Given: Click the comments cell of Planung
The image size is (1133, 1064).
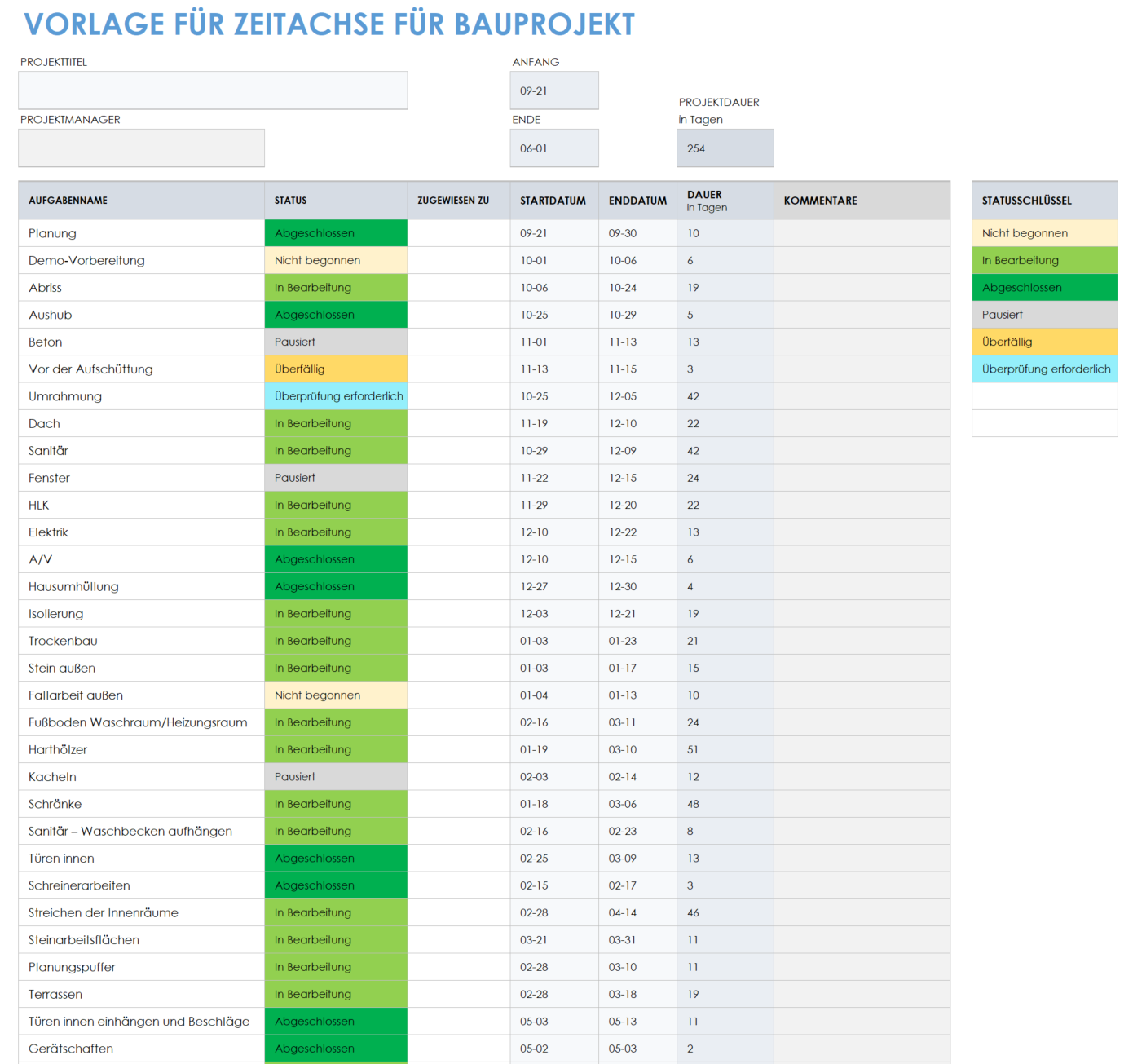Looking at the screenshot, I should coord(862,233).
